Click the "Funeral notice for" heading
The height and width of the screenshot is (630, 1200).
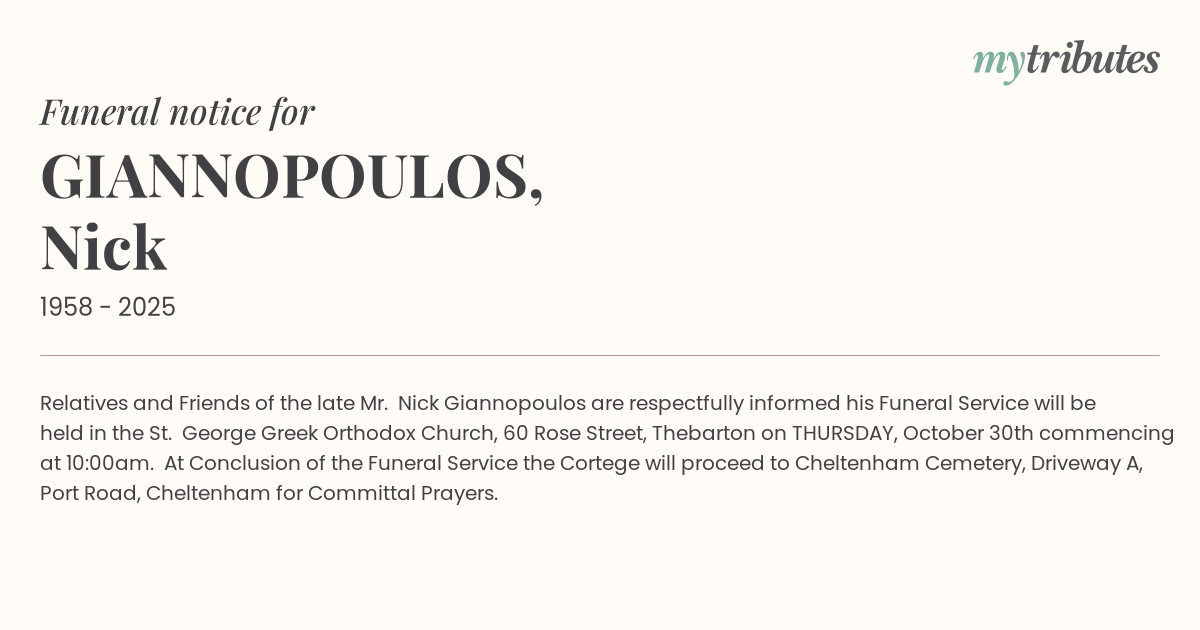click(x=177, y=112)
